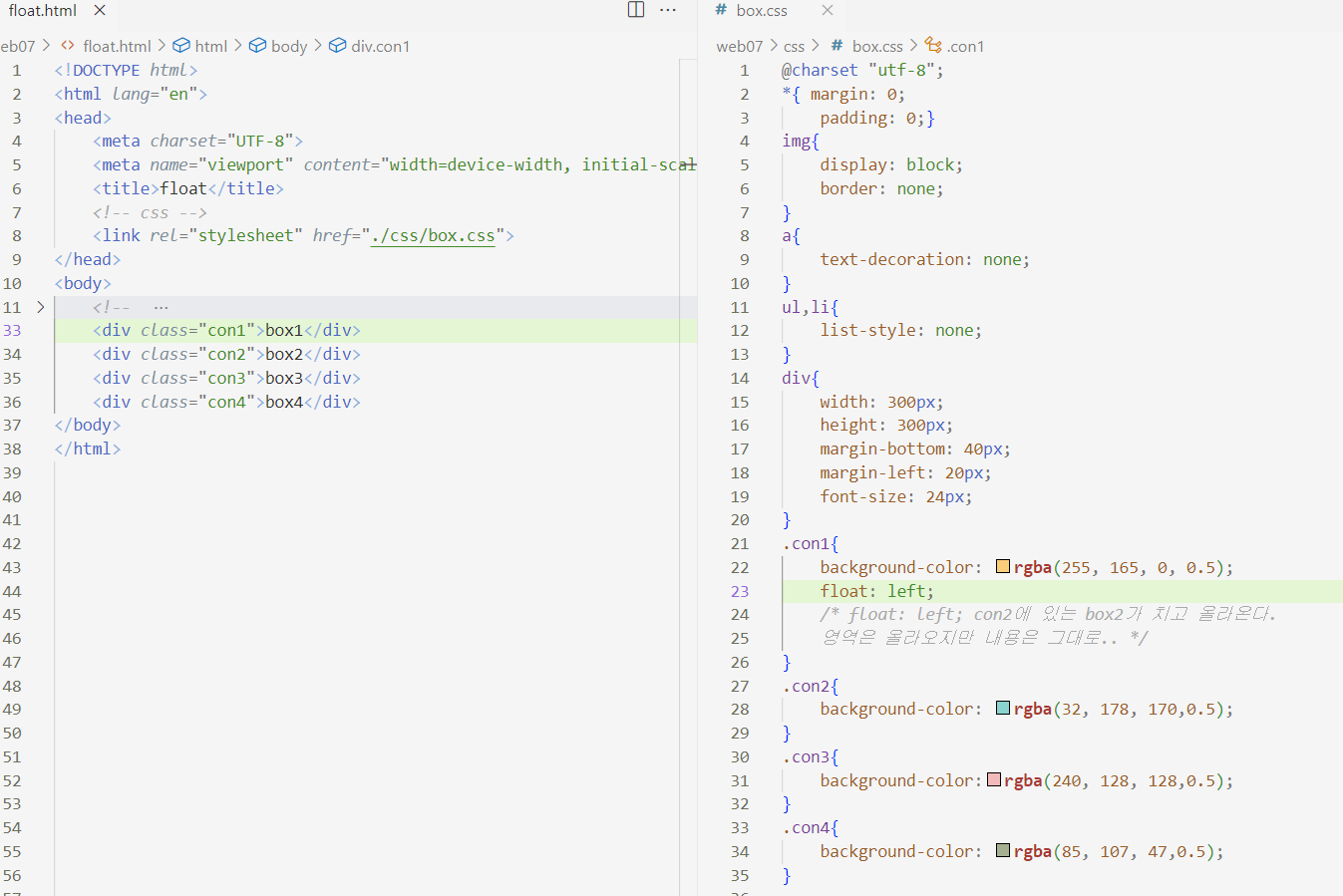Switch to the box.css tab
Image resolution: width=1343 pixels, height=896 pixels.
[764, 11]
